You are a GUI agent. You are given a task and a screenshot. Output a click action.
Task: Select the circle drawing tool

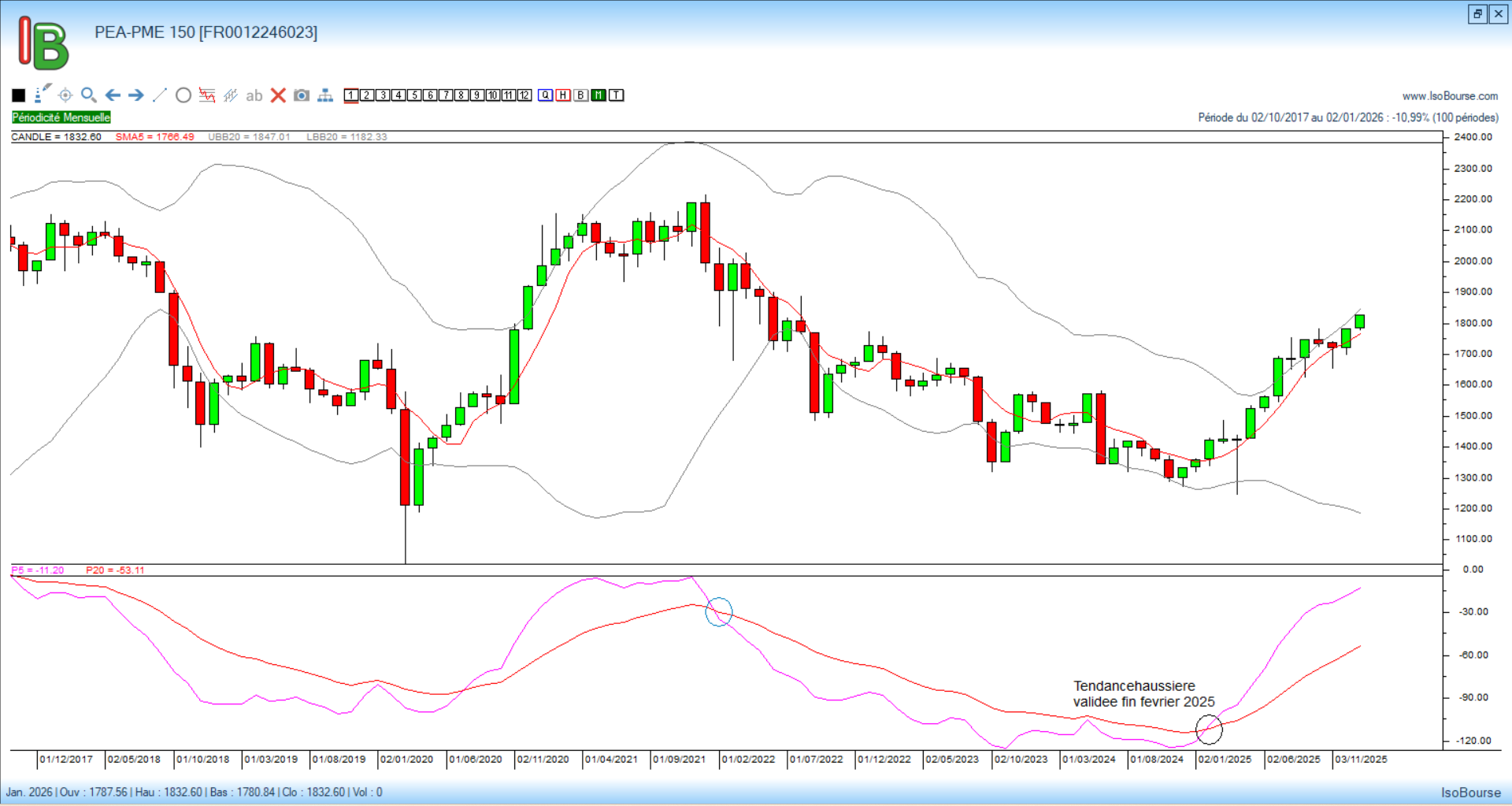pyautogui.click(x=183, y=95)
